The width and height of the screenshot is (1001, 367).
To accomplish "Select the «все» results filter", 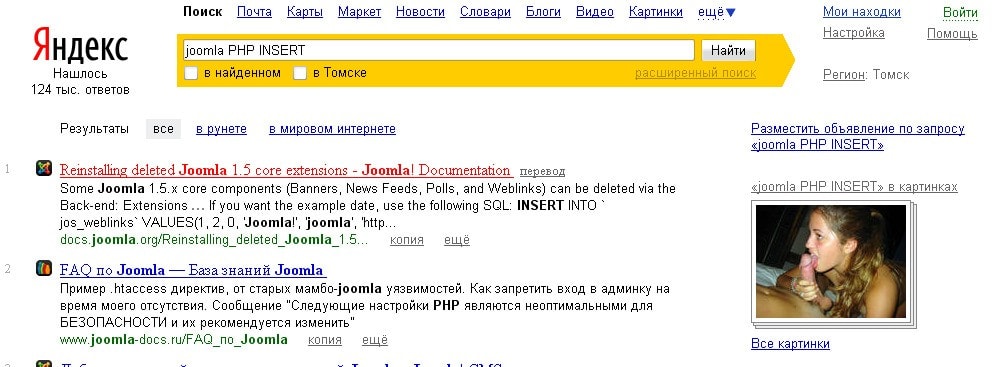I will (x=163, y=129).
